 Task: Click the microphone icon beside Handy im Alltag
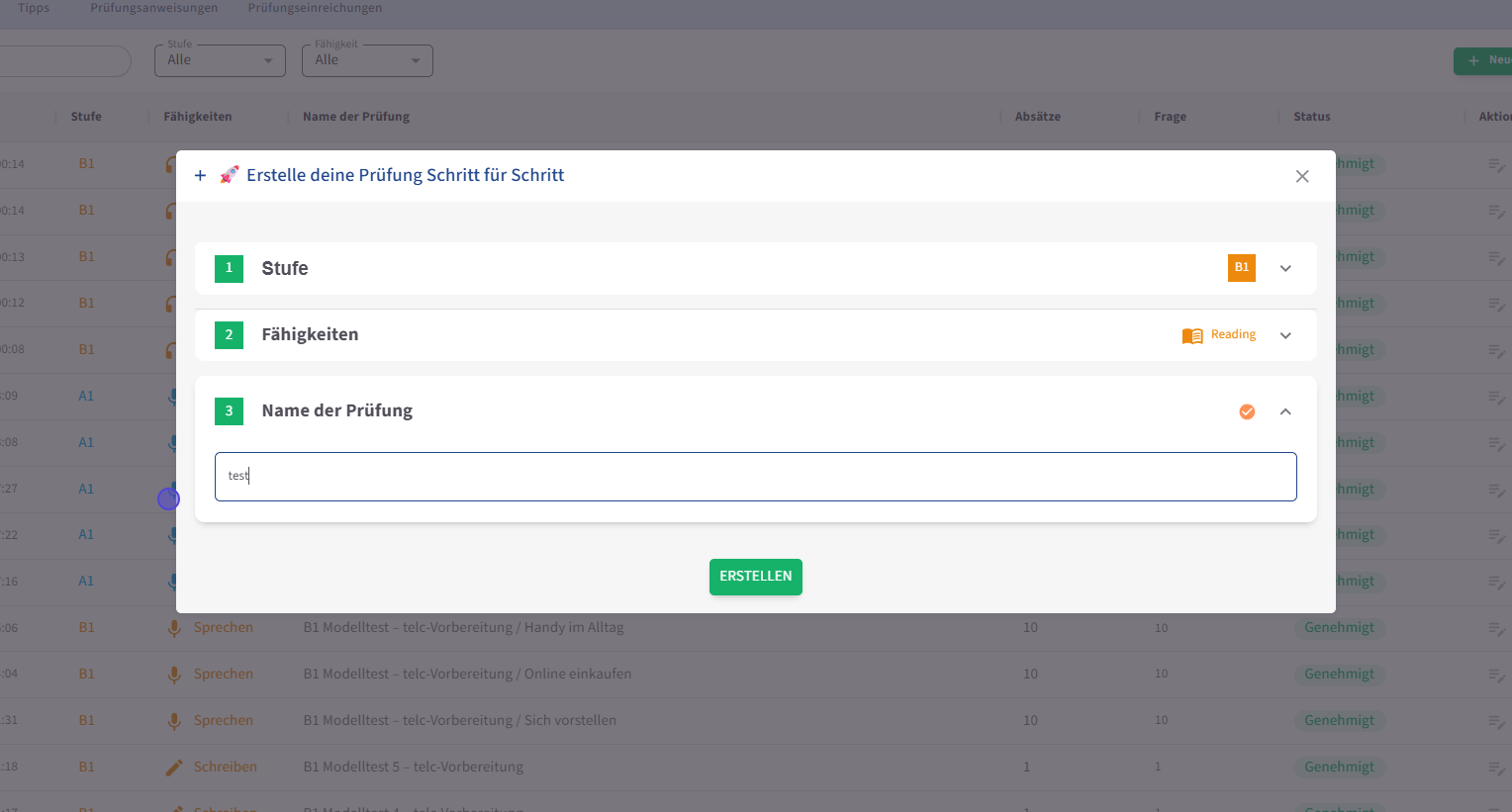(x=174, y=628)
